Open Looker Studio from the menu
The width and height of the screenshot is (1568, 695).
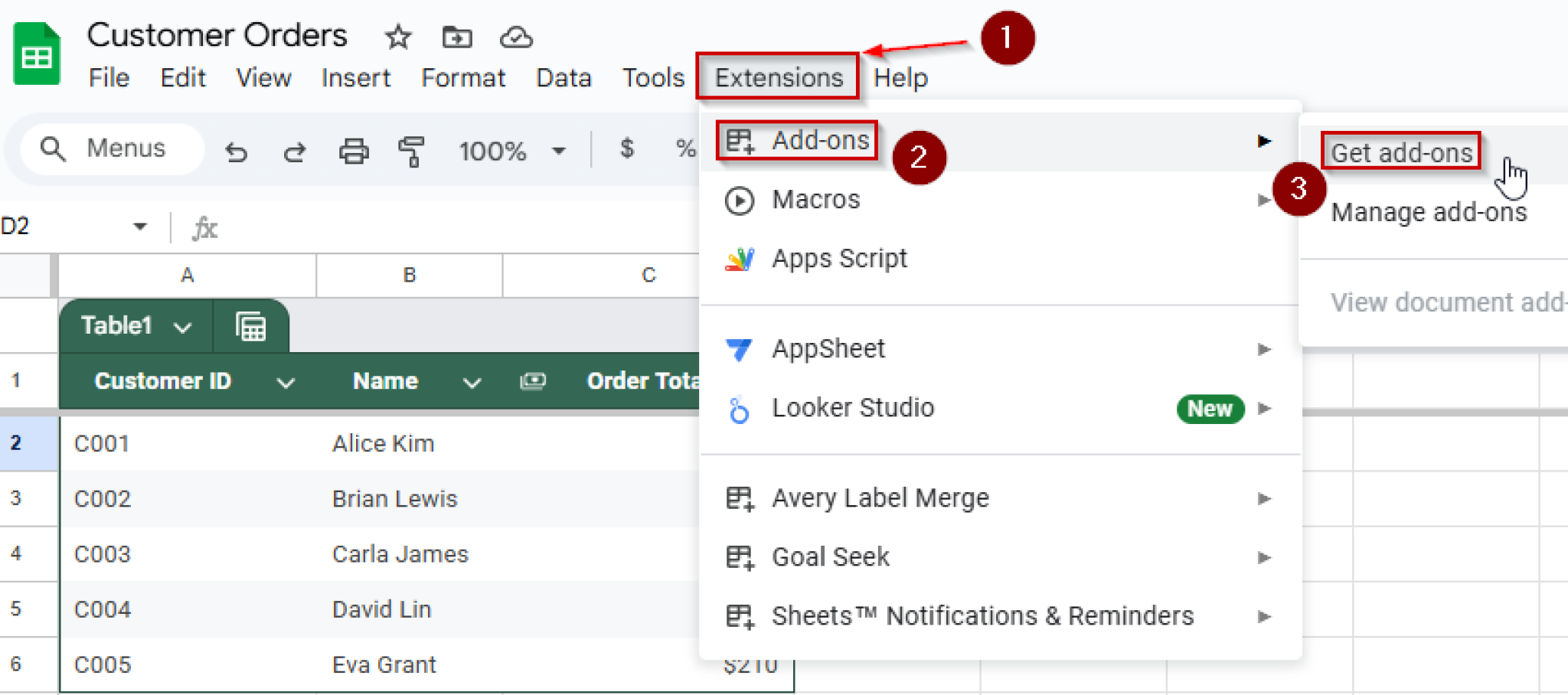coord(852,407)
